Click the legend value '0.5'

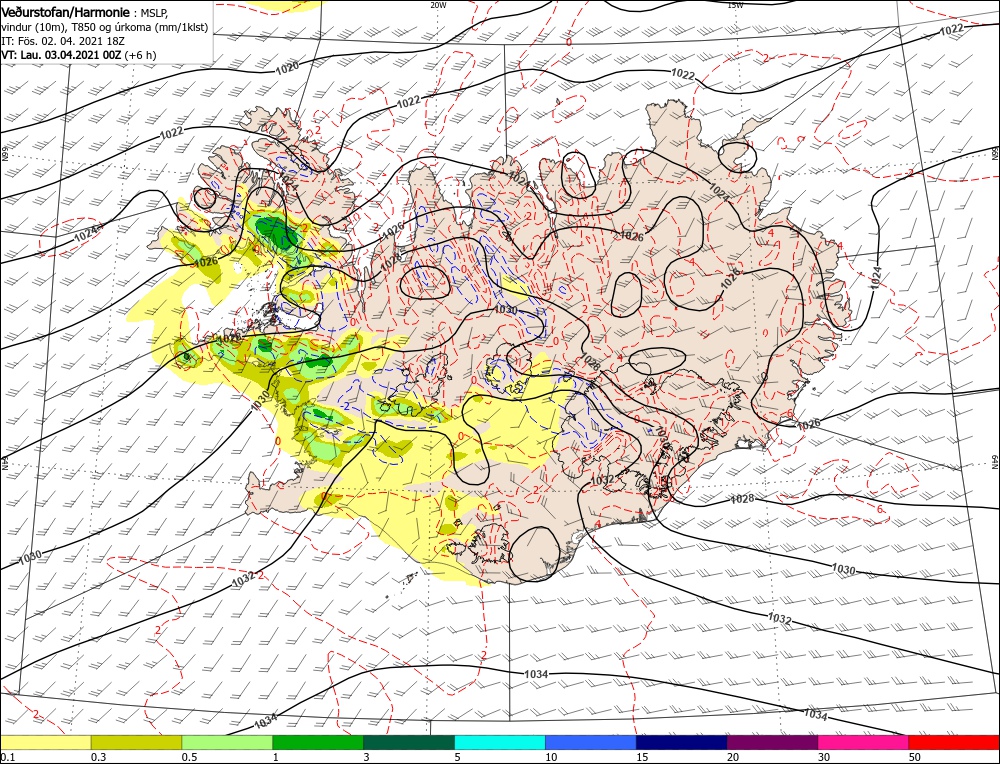(188, 757)
